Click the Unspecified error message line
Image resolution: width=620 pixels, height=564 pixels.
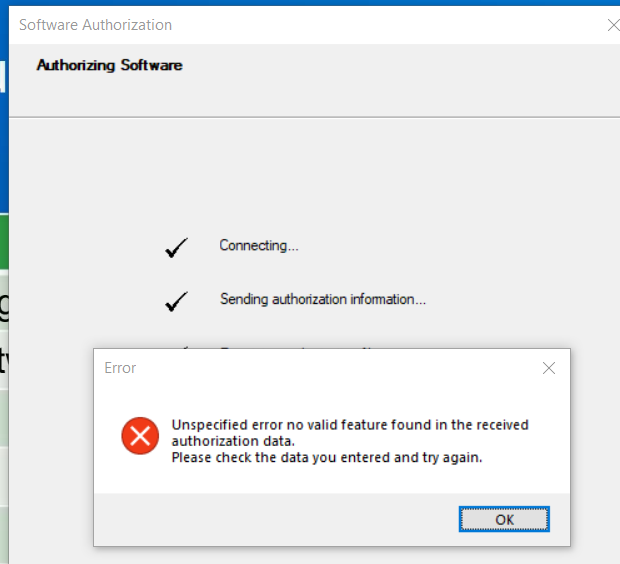coord(350,425)
